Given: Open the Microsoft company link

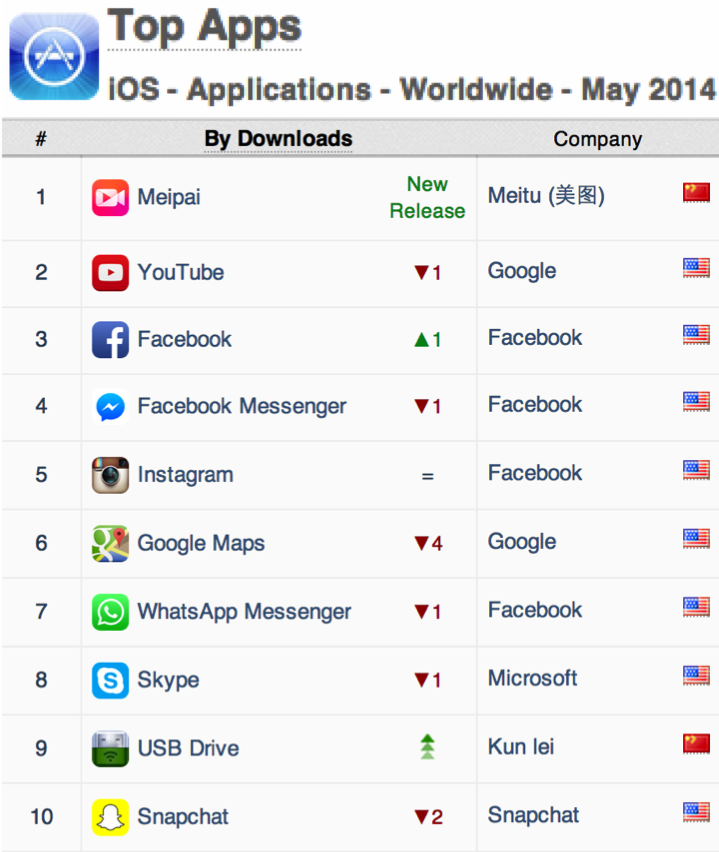Looking at the screenshot, I should click(x=532, y=678).
